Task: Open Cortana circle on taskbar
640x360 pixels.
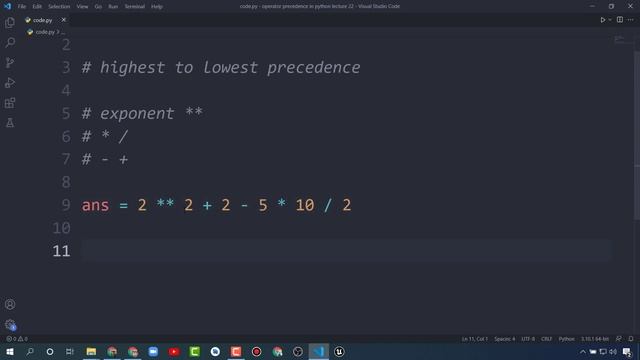Action: [x=50, y=351]
